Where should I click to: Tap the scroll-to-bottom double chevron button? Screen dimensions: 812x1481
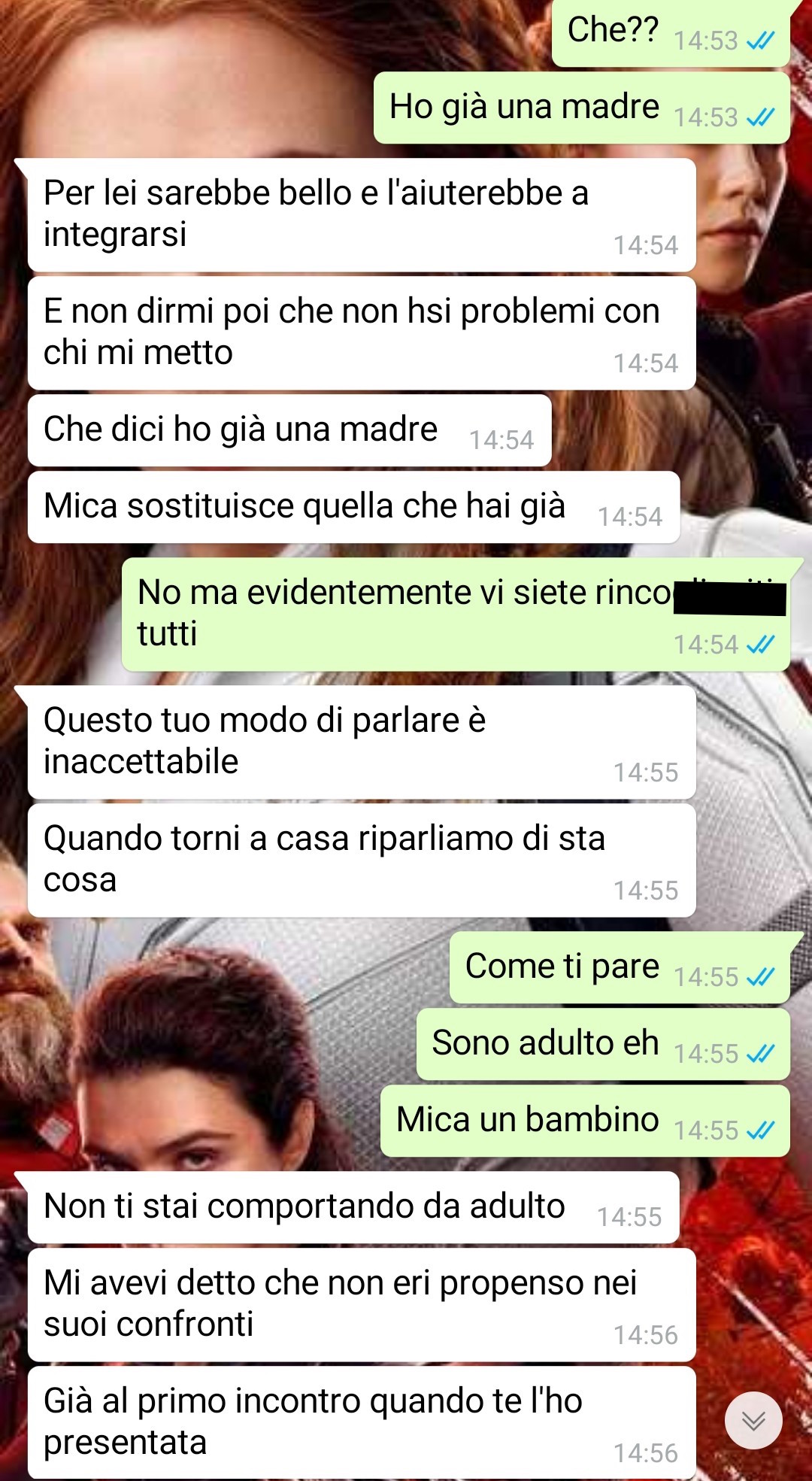[753, 1420]
